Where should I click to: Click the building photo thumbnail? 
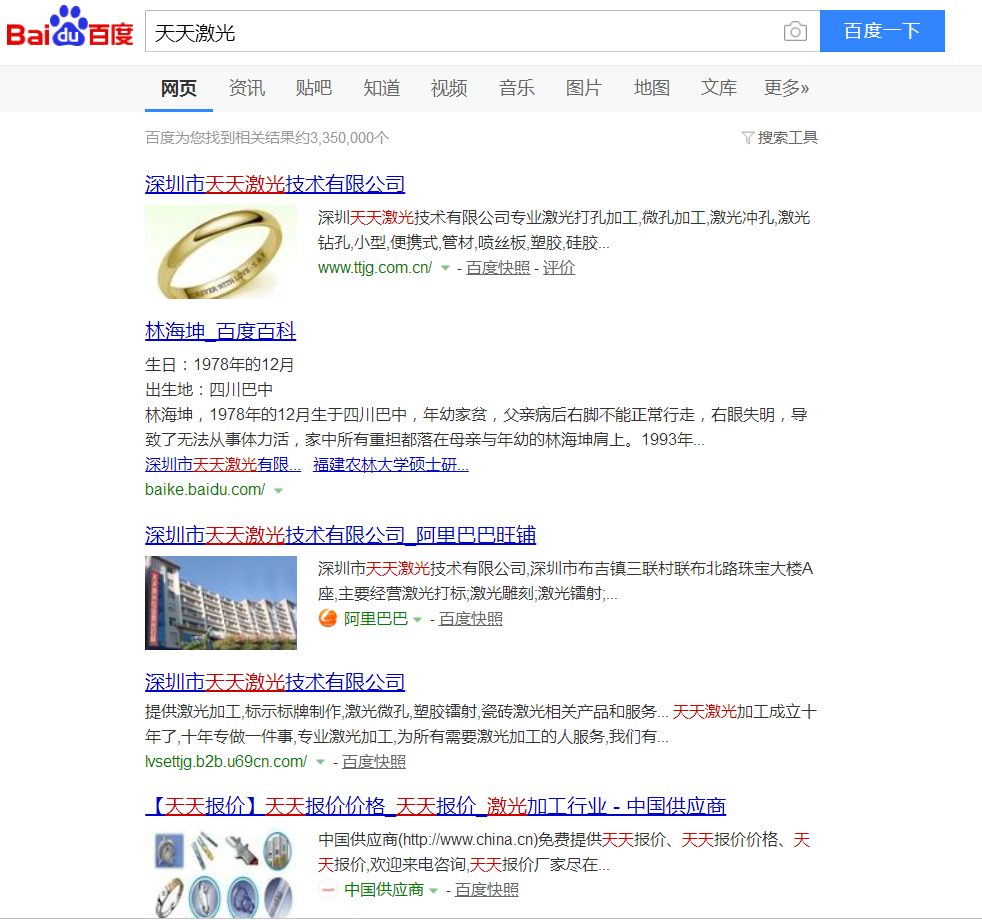tap(221, 603)
